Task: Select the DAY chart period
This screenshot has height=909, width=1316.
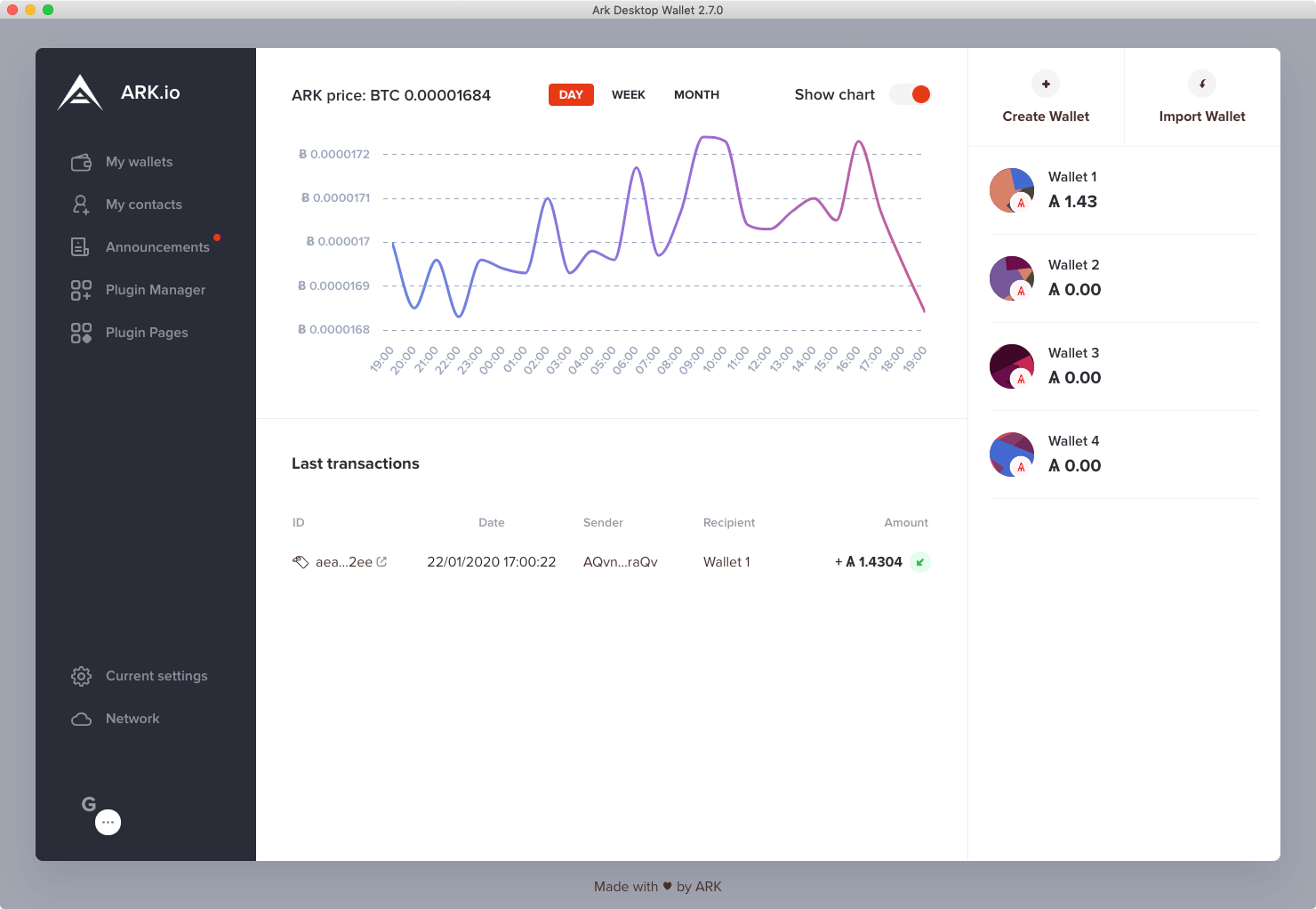Action: pyautogui.click(x=571, y=94)
